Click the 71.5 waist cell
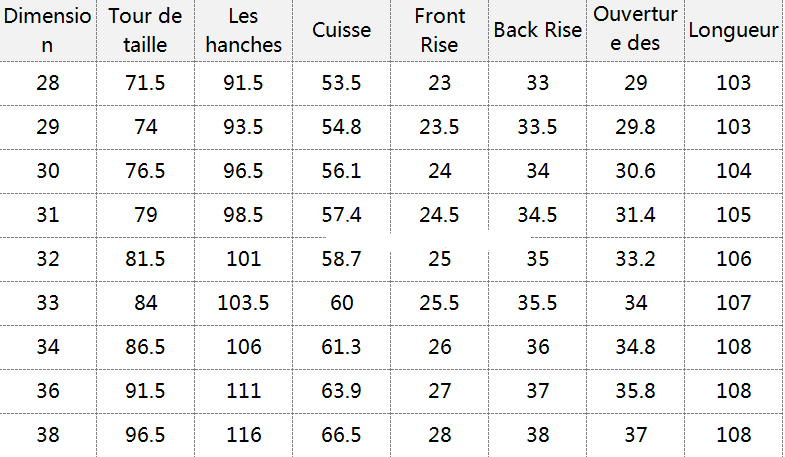Viewport: 785px width, 457px height. click(x=145, y=83)
